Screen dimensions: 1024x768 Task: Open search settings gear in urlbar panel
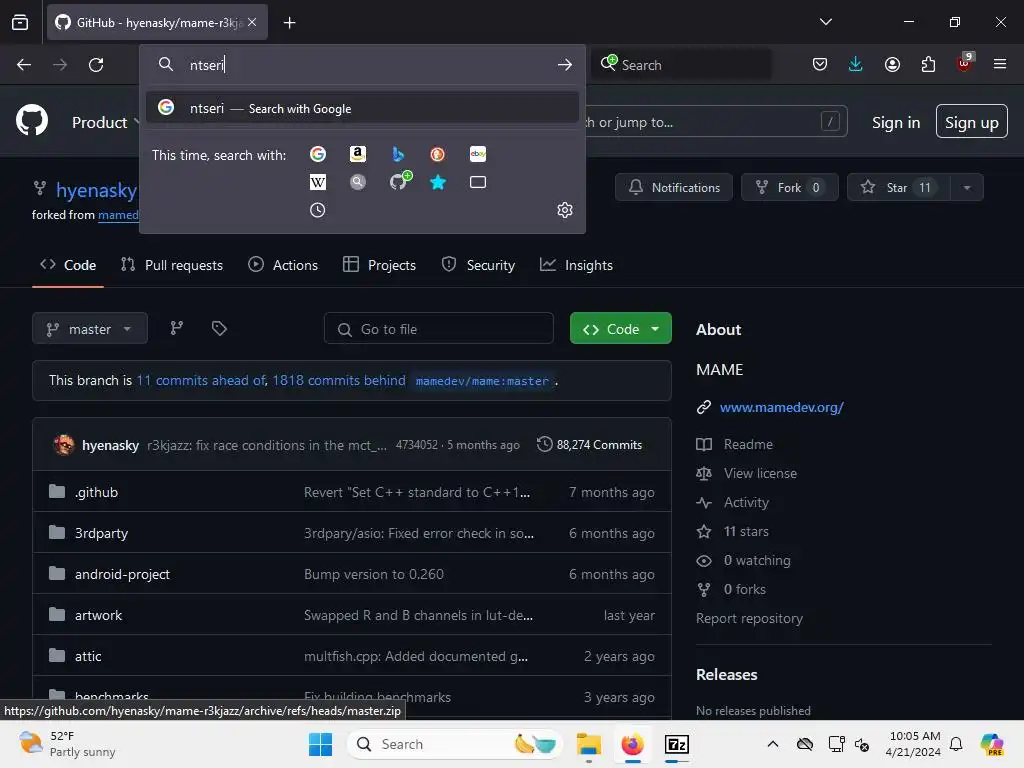[x=565, y=210]
